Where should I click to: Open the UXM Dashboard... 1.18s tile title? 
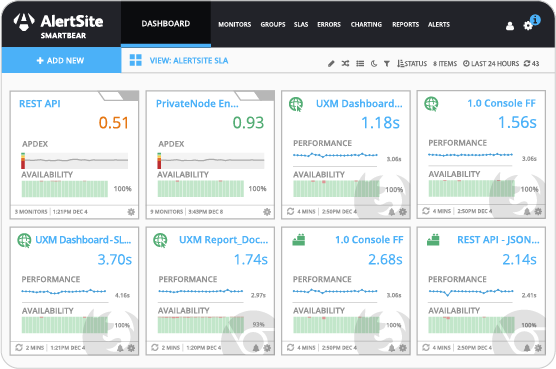(x=359, y=104)
